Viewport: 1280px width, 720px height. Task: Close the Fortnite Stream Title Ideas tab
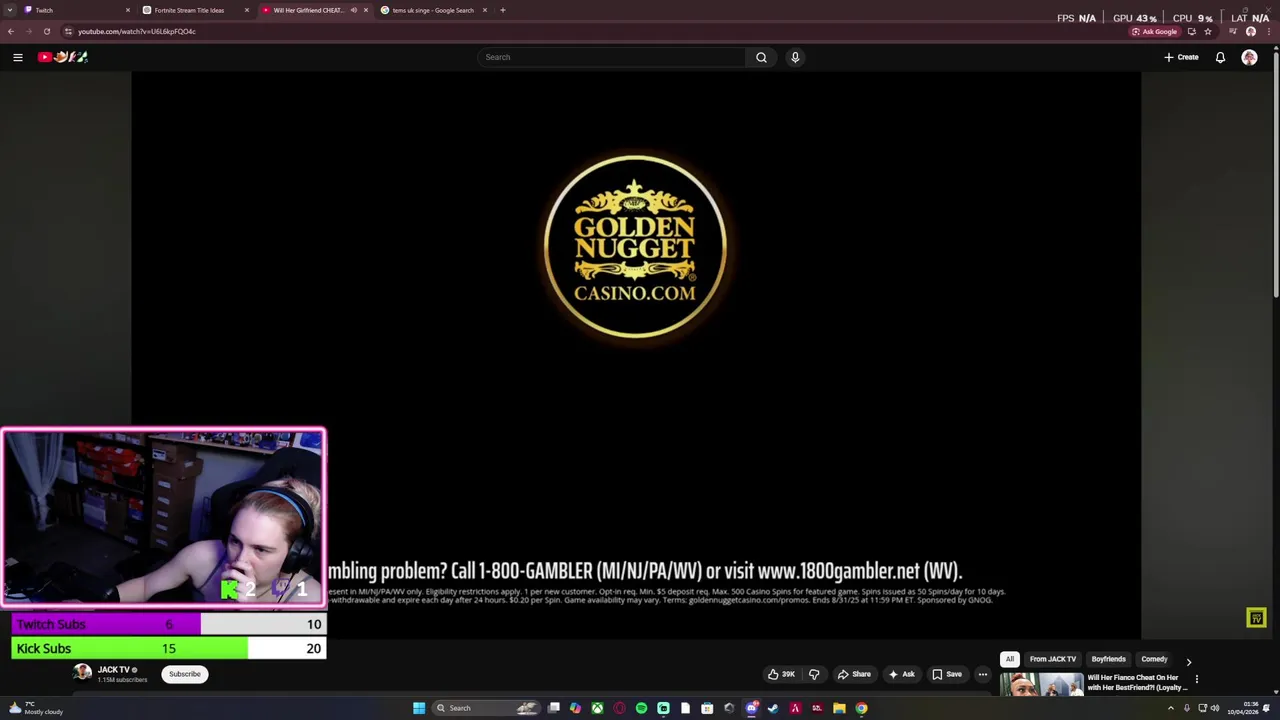(246, 10)
